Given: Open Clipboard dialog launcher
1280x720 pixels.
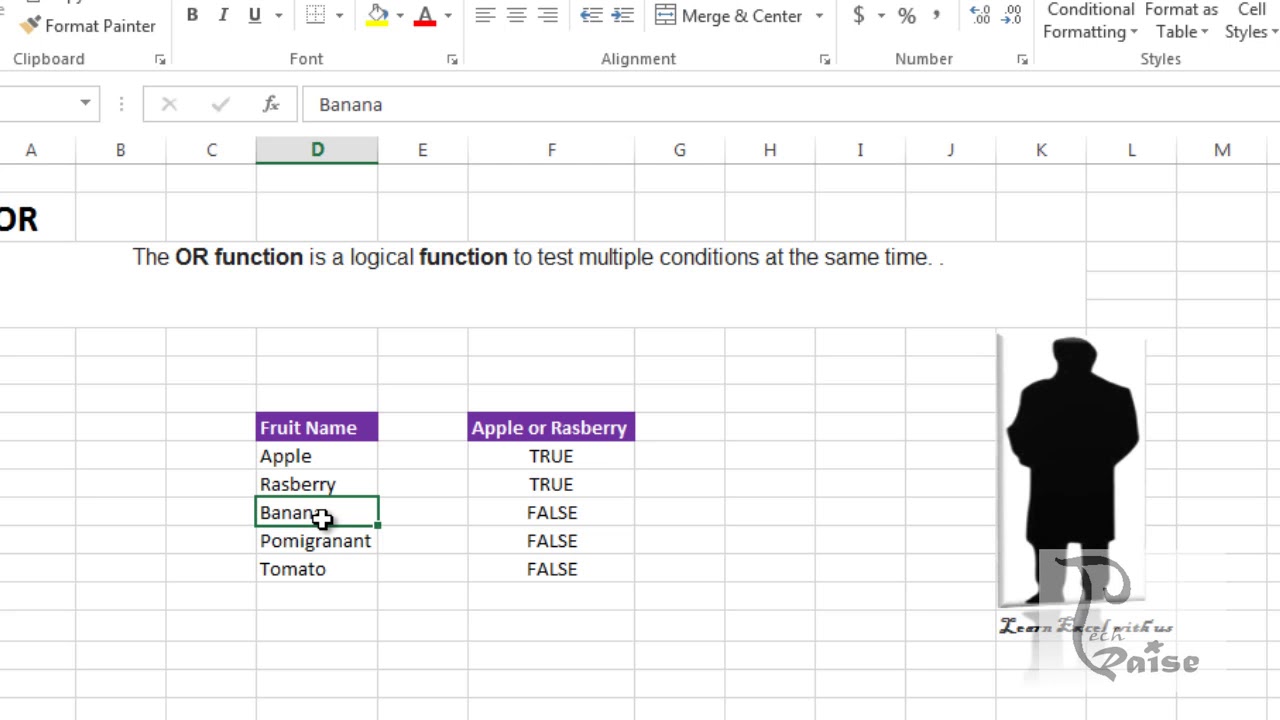Looking at the screenshot, I should 160,60.
